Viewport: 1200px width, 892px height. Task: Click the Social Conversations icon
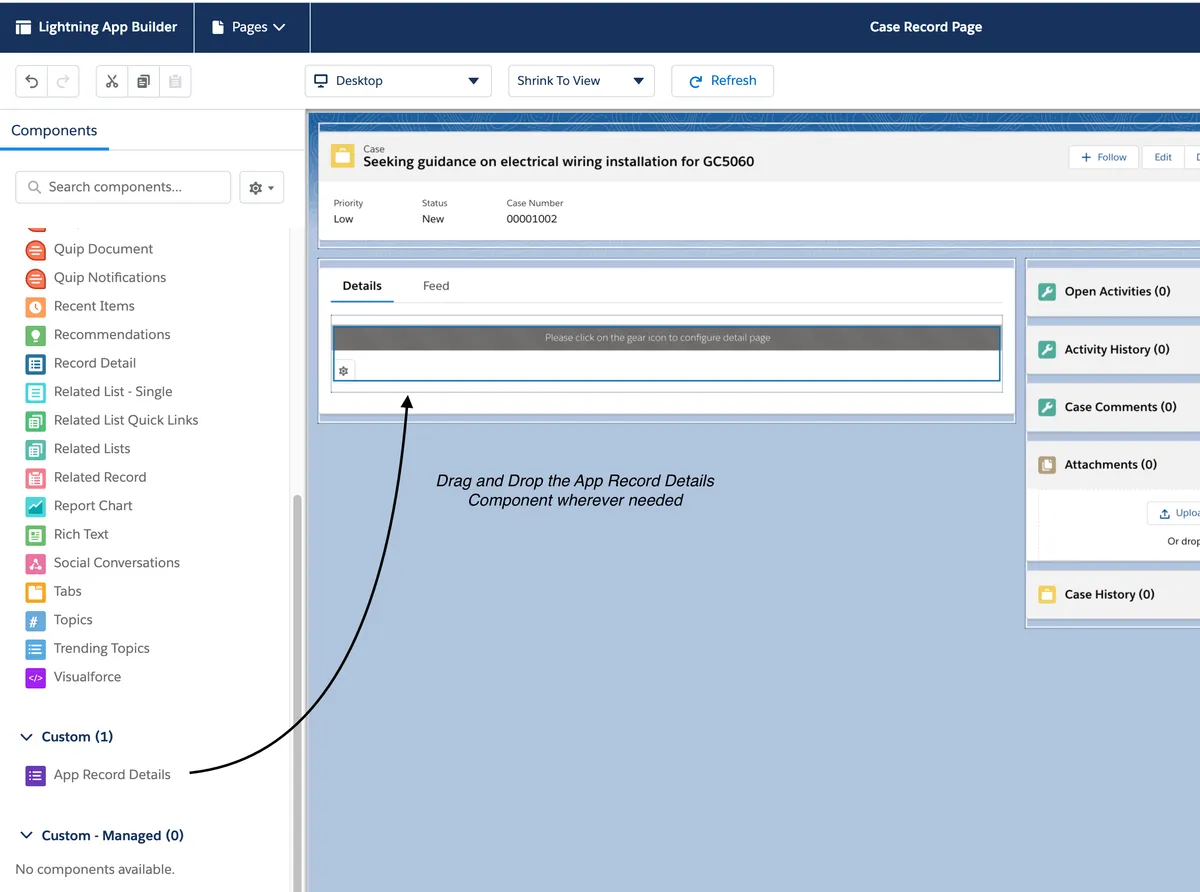35,563
